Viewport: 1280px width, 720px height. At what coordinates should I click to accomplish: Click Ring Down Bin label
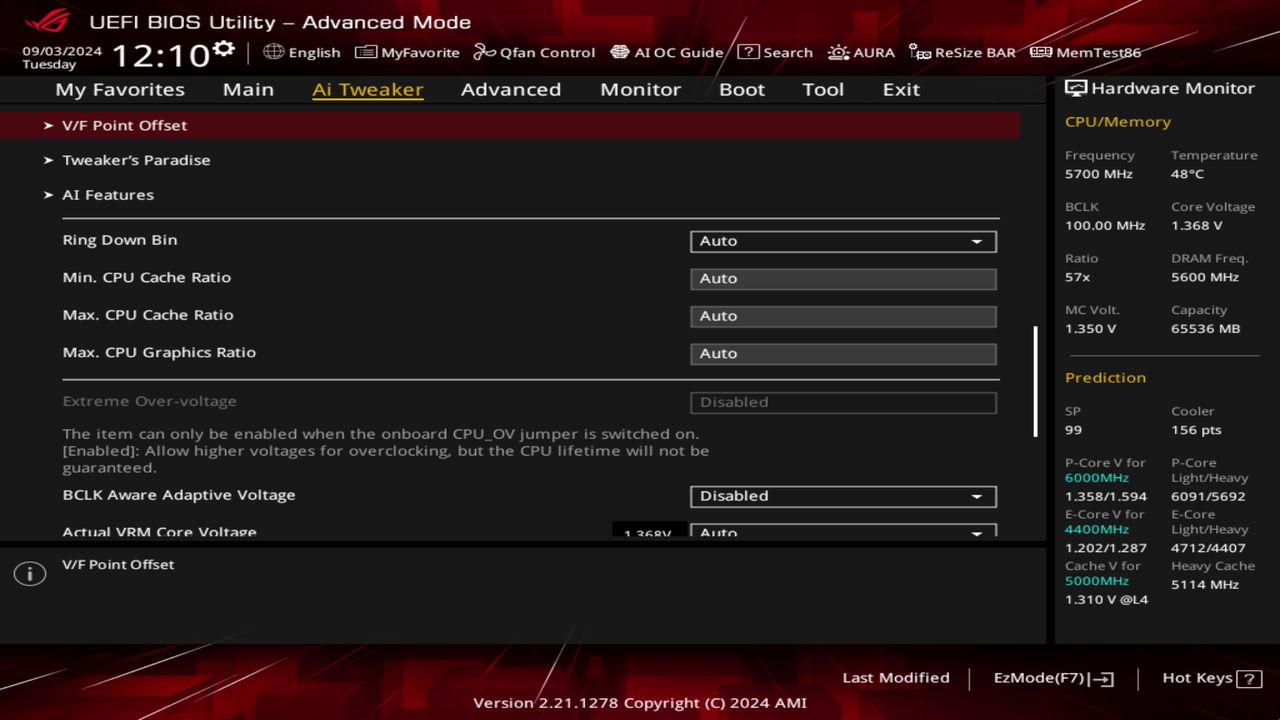tap(120, 240)
